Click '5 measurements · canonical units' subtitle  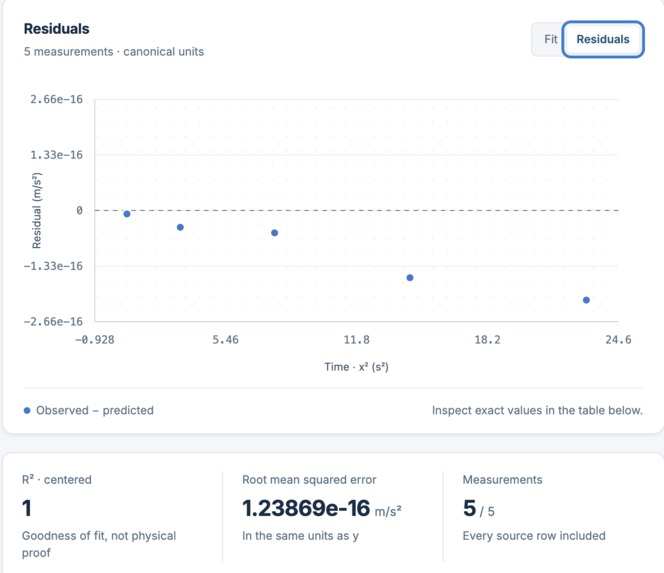(114, 52)
